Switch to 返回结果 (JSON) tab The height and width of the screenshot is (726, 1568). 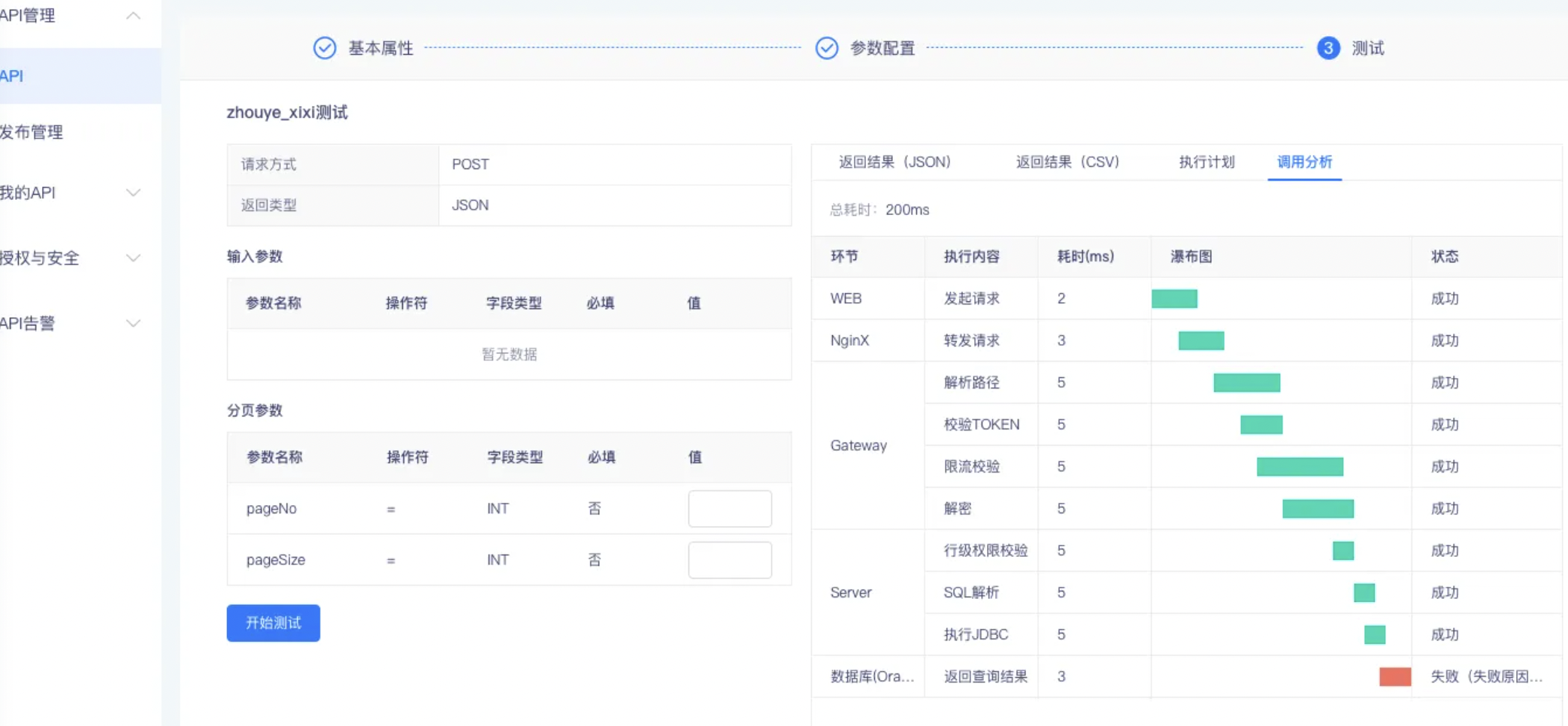[894, 162]
